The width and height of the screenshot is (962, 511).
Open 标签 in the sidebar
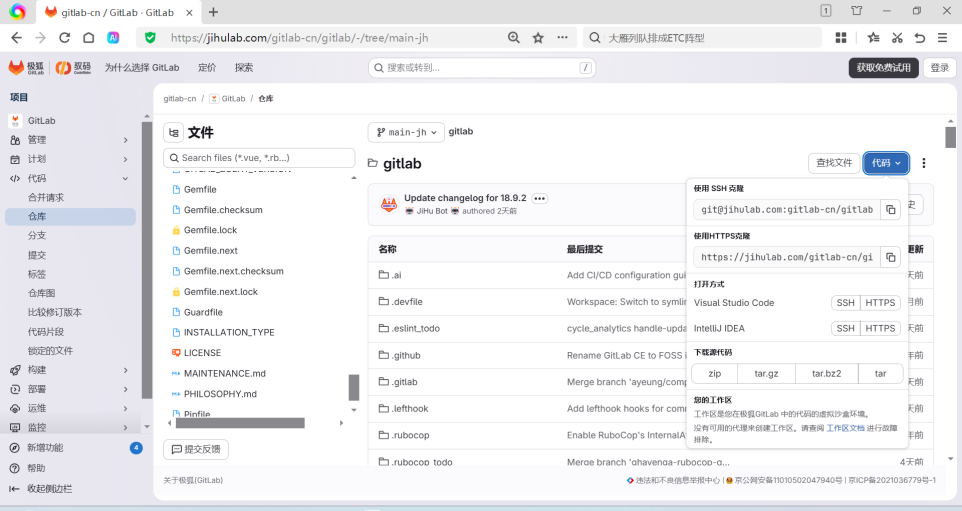(x=37, y=274)
